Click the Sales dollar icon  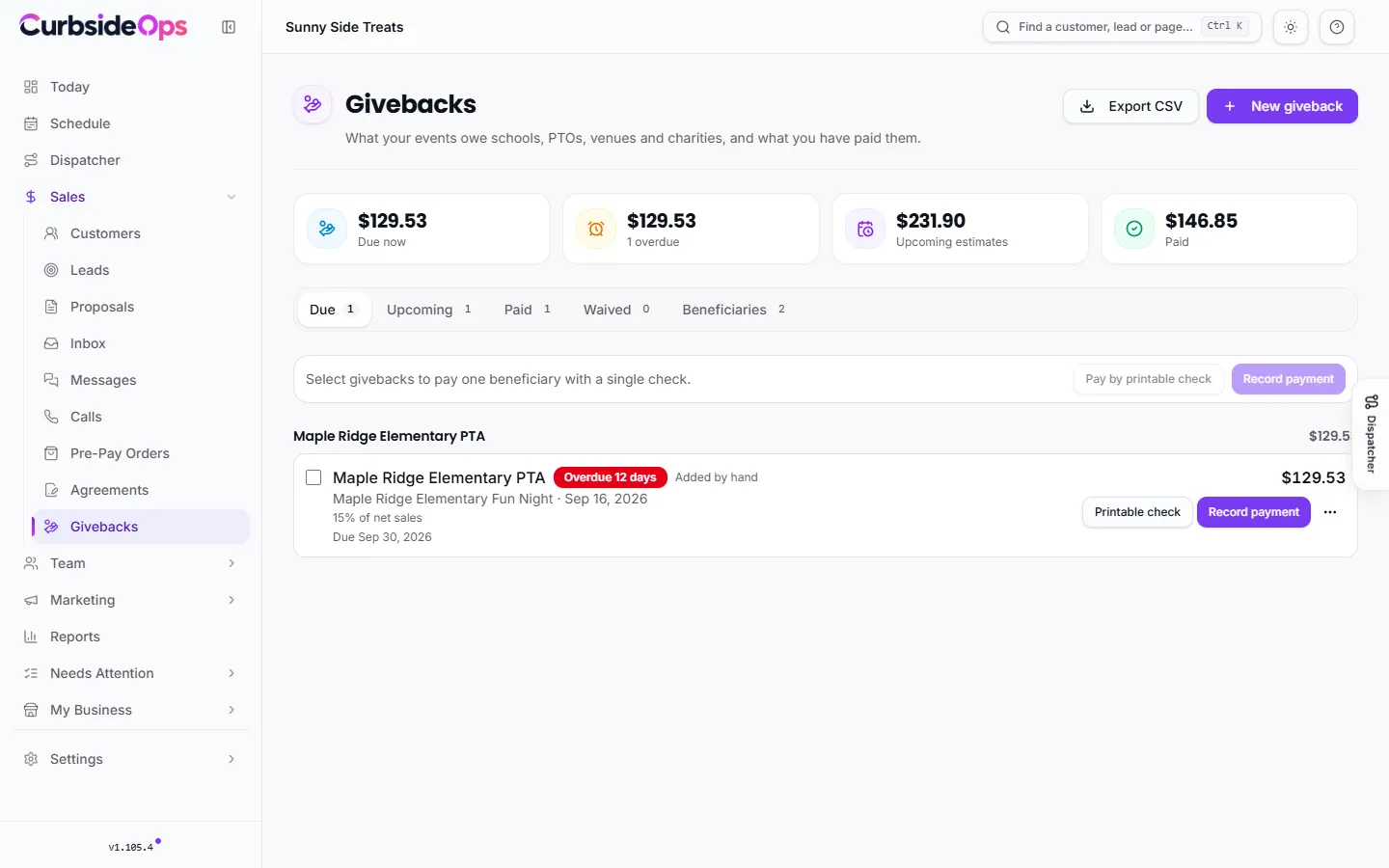[31, 197]
